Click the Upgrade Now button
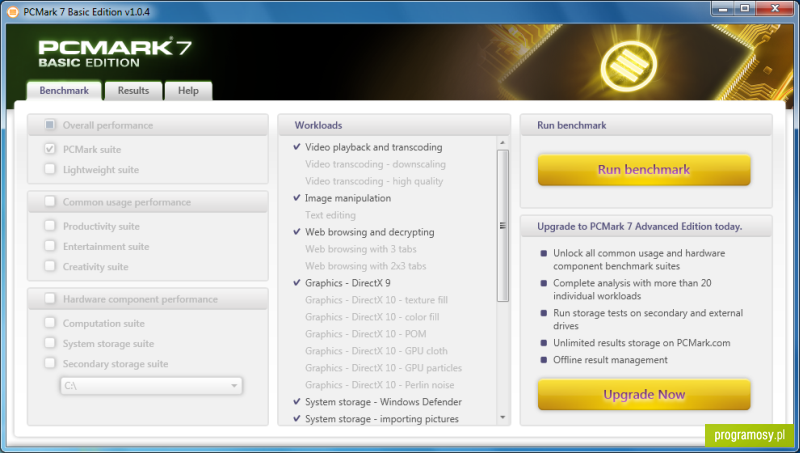 [644, 394]
